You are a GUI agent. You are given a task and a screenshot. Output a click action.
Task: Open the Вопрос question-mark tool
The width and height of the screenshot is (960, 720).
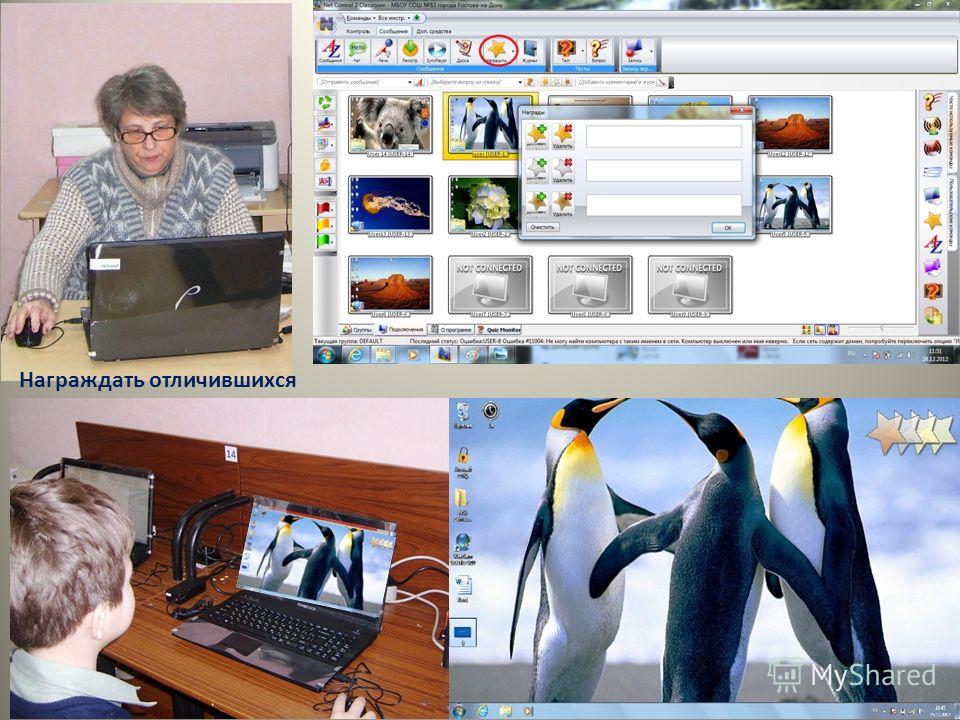599,51
